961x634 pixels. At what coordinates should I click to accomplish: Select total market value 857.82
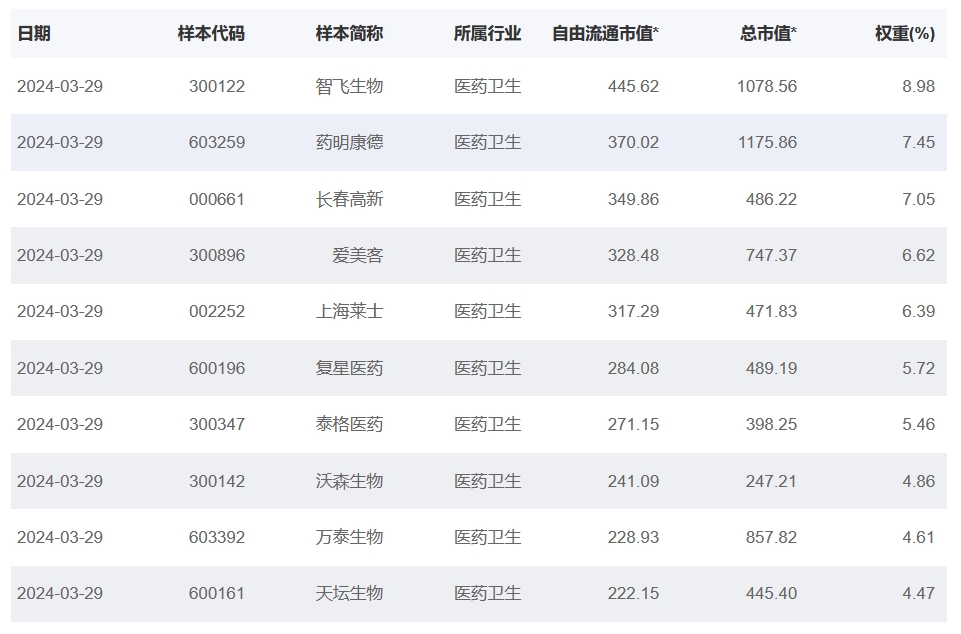[772, 537]
